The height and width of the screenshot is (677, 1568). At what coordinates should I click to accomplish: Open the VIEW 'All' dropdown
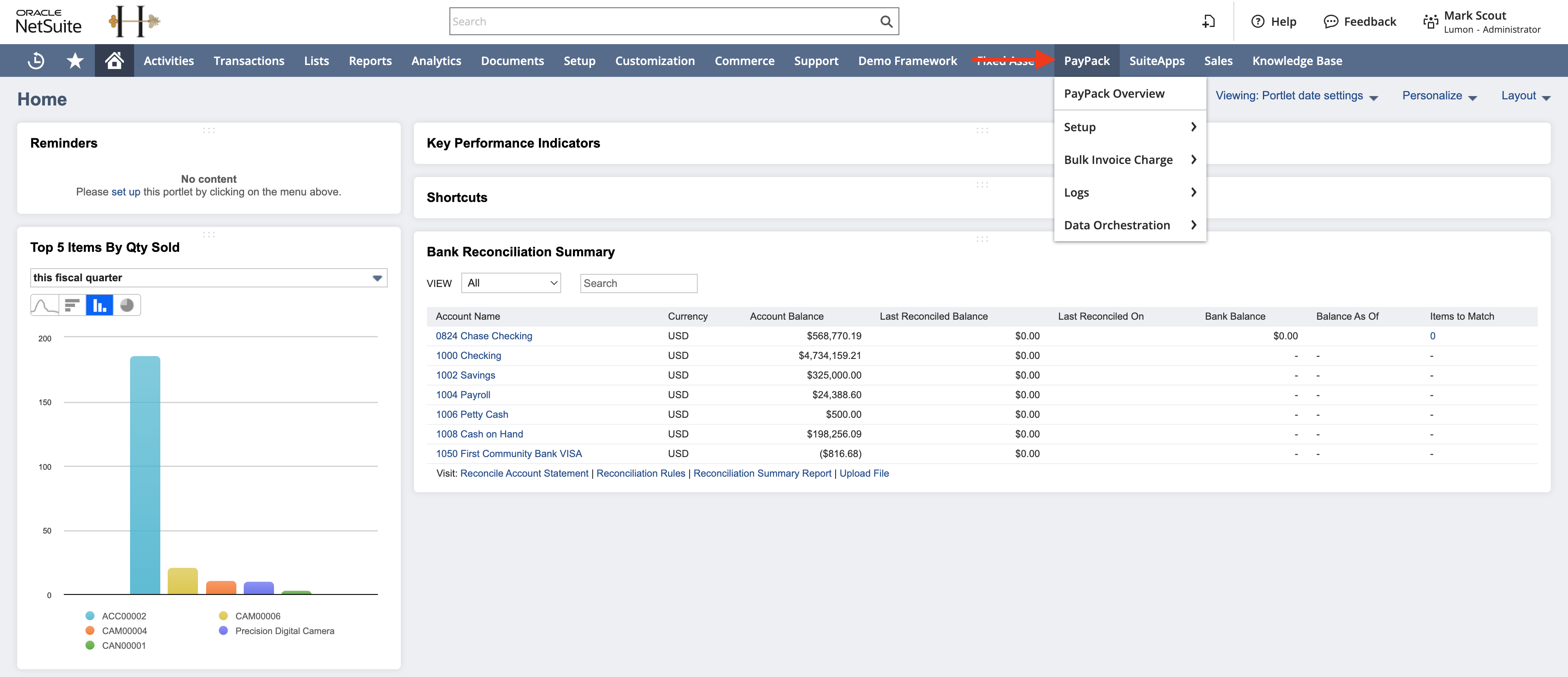click(511, 283)
